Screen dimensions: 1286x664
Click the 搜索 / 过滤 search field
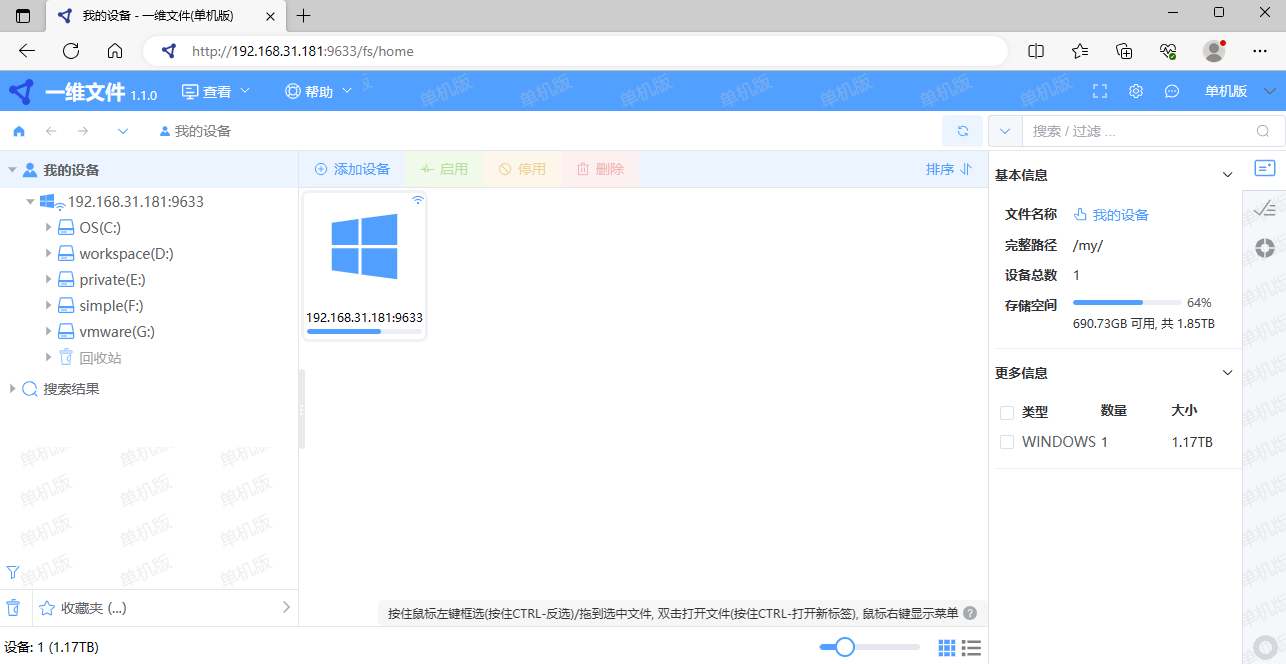coord(1138,131)
